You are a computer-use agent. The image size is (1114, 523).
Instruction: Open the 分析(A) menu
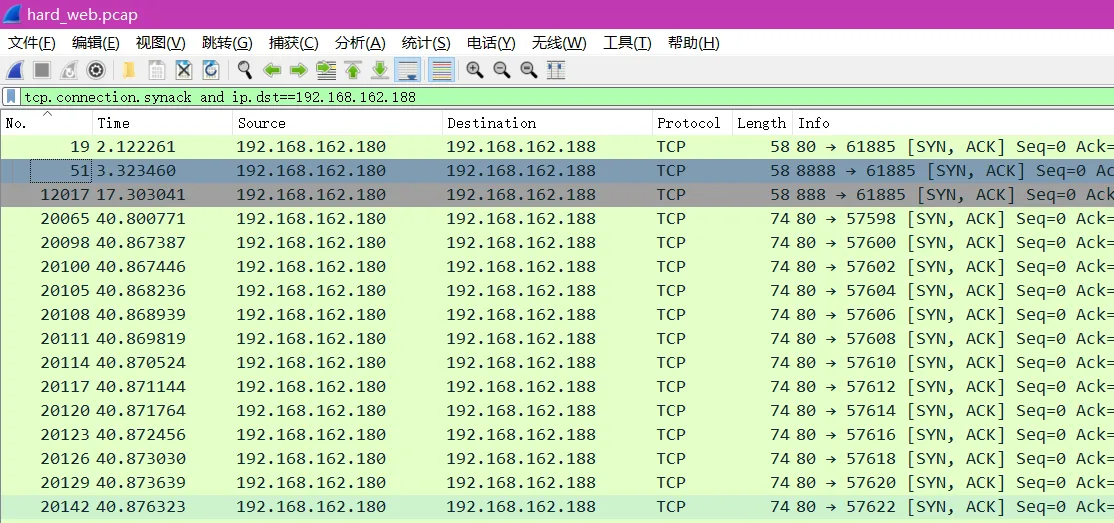pyautogui.click(x=360, y=43)
